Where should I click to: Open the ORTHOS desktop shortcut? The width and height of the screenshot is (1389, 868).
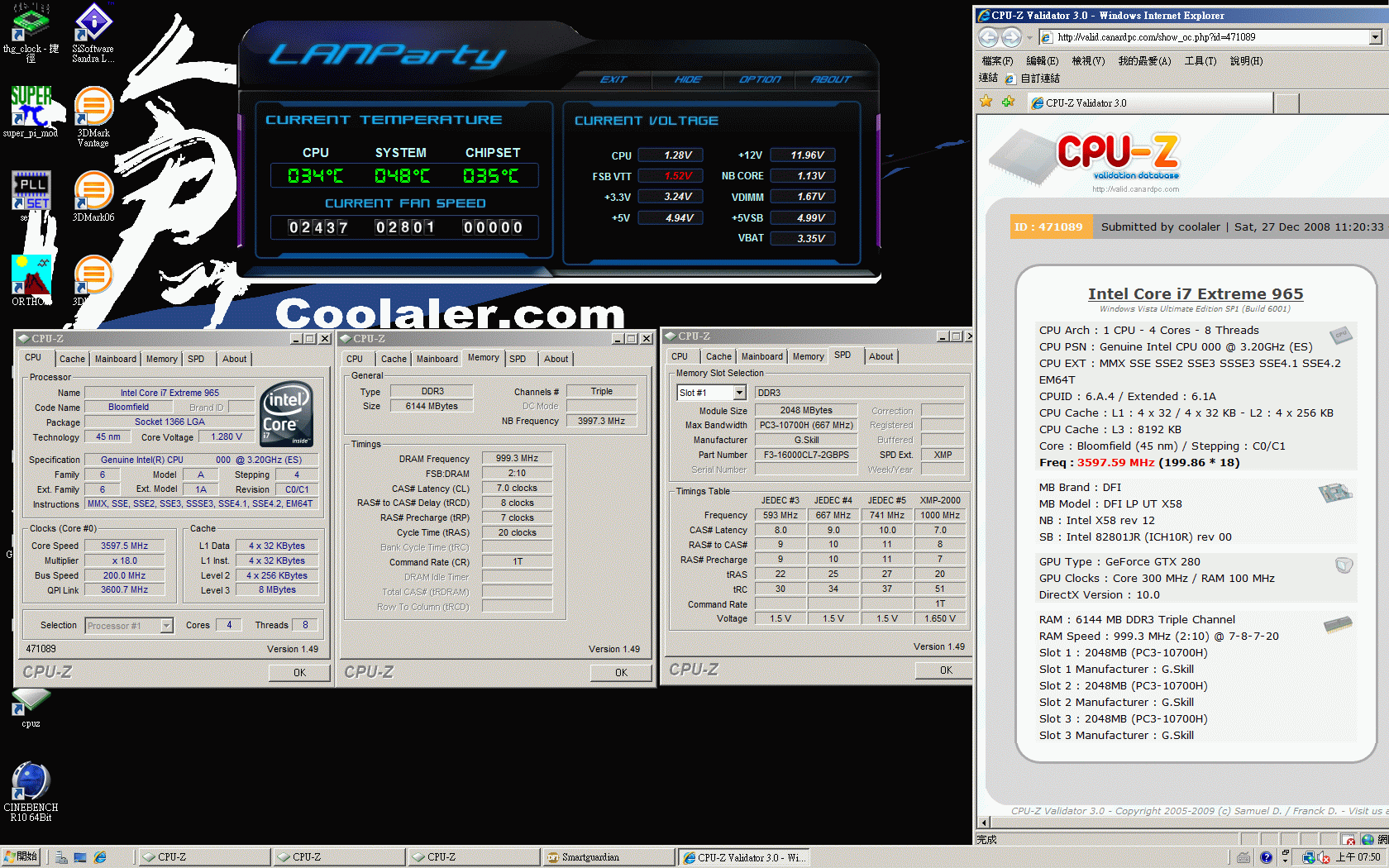click(x=31, y=280)
